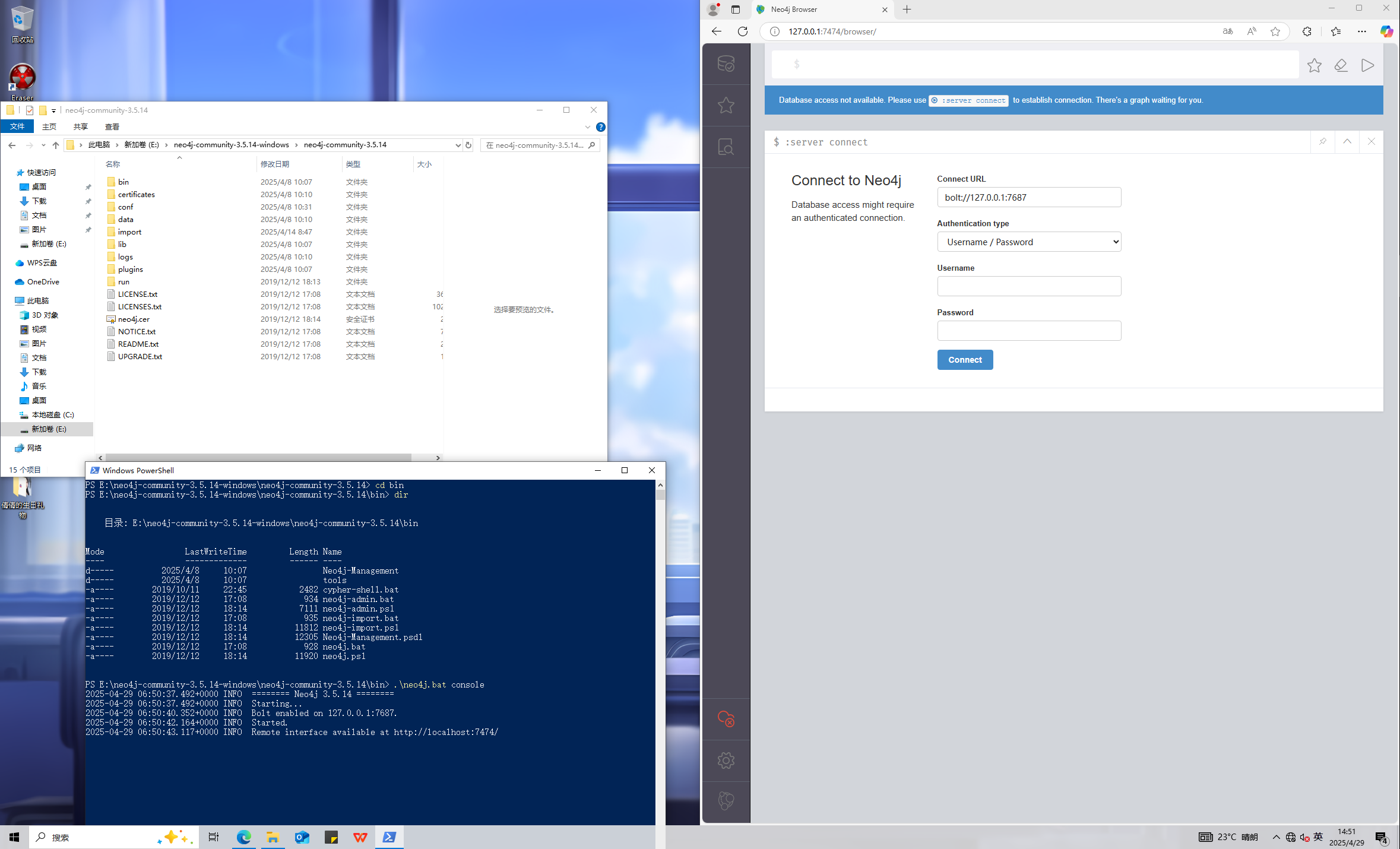The width and height of the screenshot is (1400, 849).
Task: Open WPS Office from taskbar
Action: pos(360,837)
